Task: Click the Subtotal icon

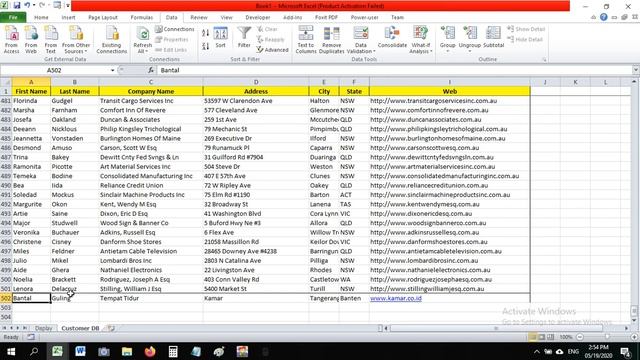Action: [x=493, y=38]
